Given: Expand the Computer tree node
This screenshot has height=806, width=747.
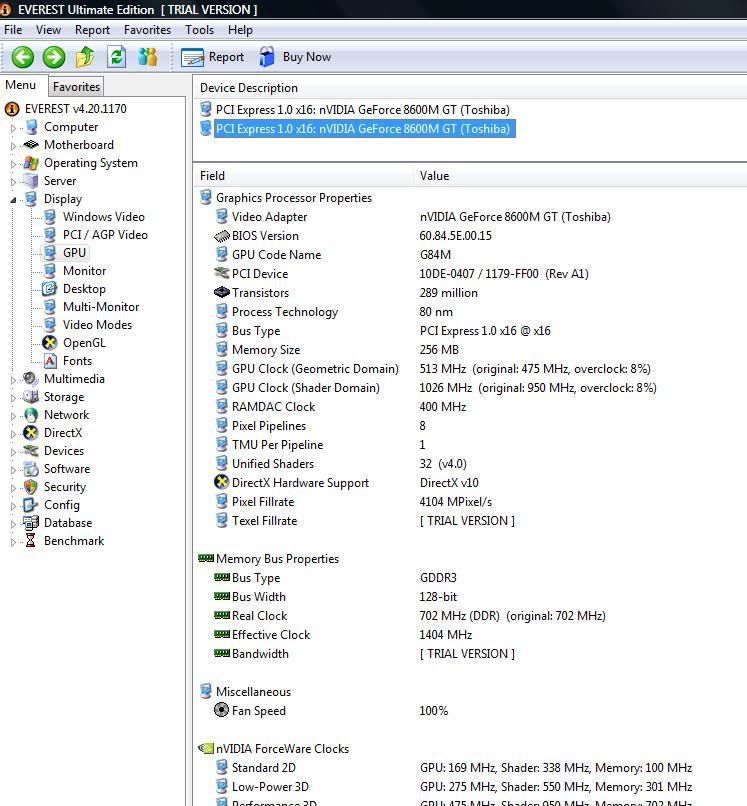Looking at the screenshot, I should tap(13, 127).
